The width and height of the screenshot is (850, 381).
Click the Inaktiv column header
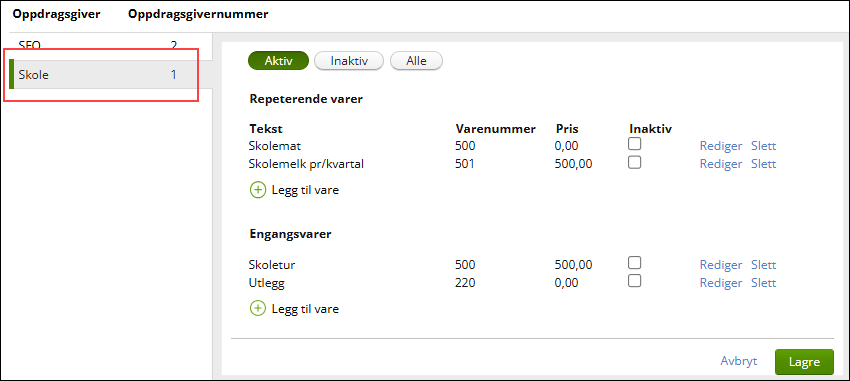[x=651, y=129]
